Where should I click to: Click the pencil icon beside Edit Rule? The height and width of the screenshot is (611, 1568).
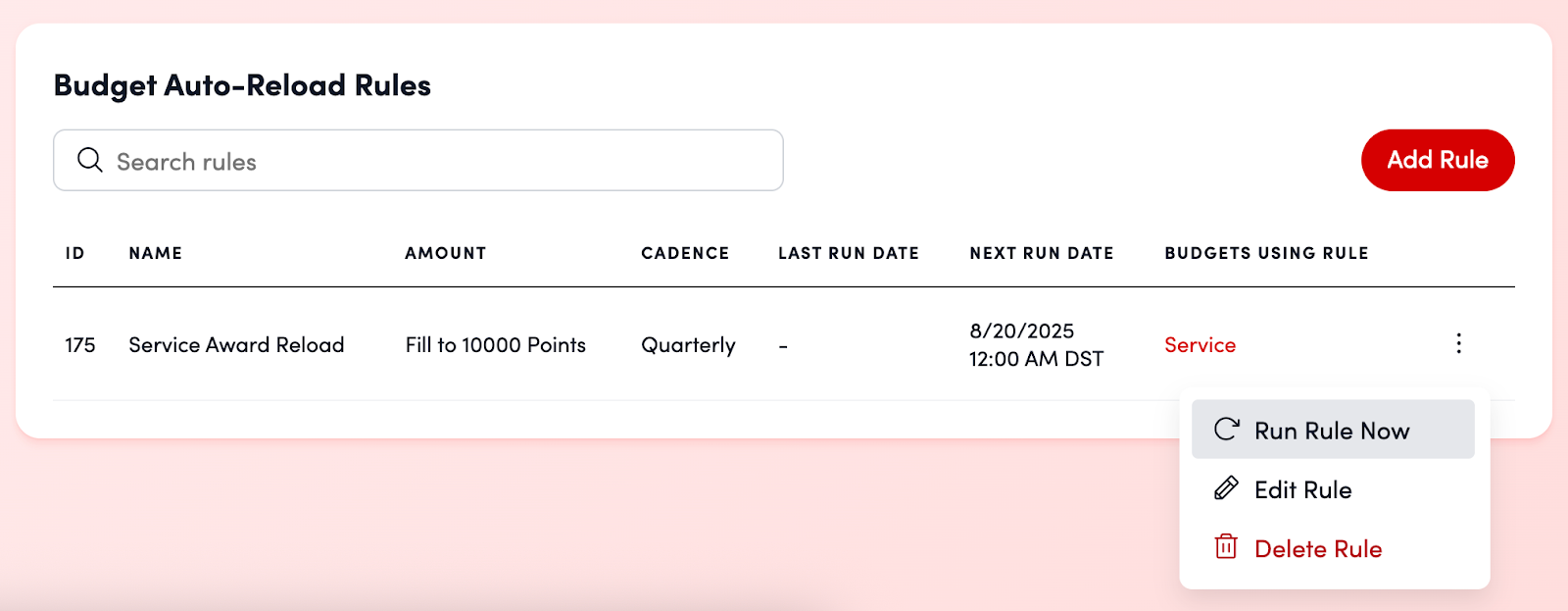pyautogui.click(x=1226, y=488)
